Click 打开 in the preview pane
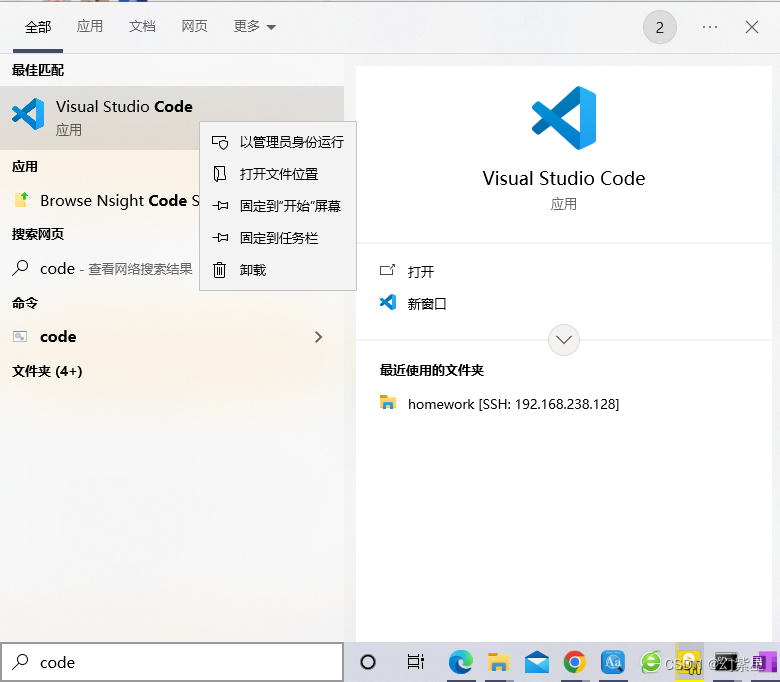Screen dimensions: 780x682 421,272
